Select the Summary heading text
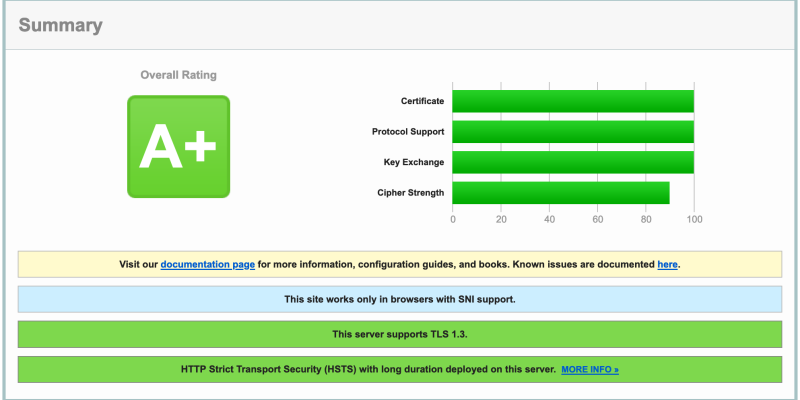800x400 pixels. pos(61,25)
